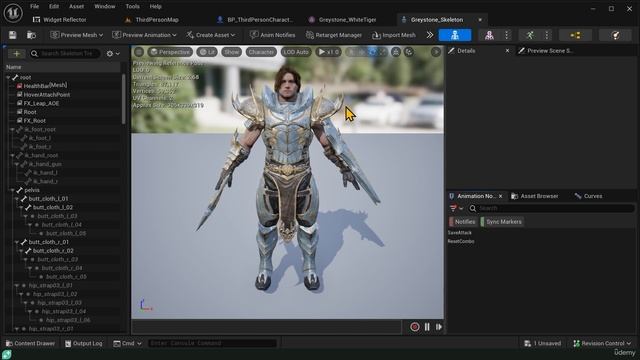The height and width of the screenshot is (360, 640).
Task: Open the Preview Animation dropdown
Action: [x=144, y=35]
